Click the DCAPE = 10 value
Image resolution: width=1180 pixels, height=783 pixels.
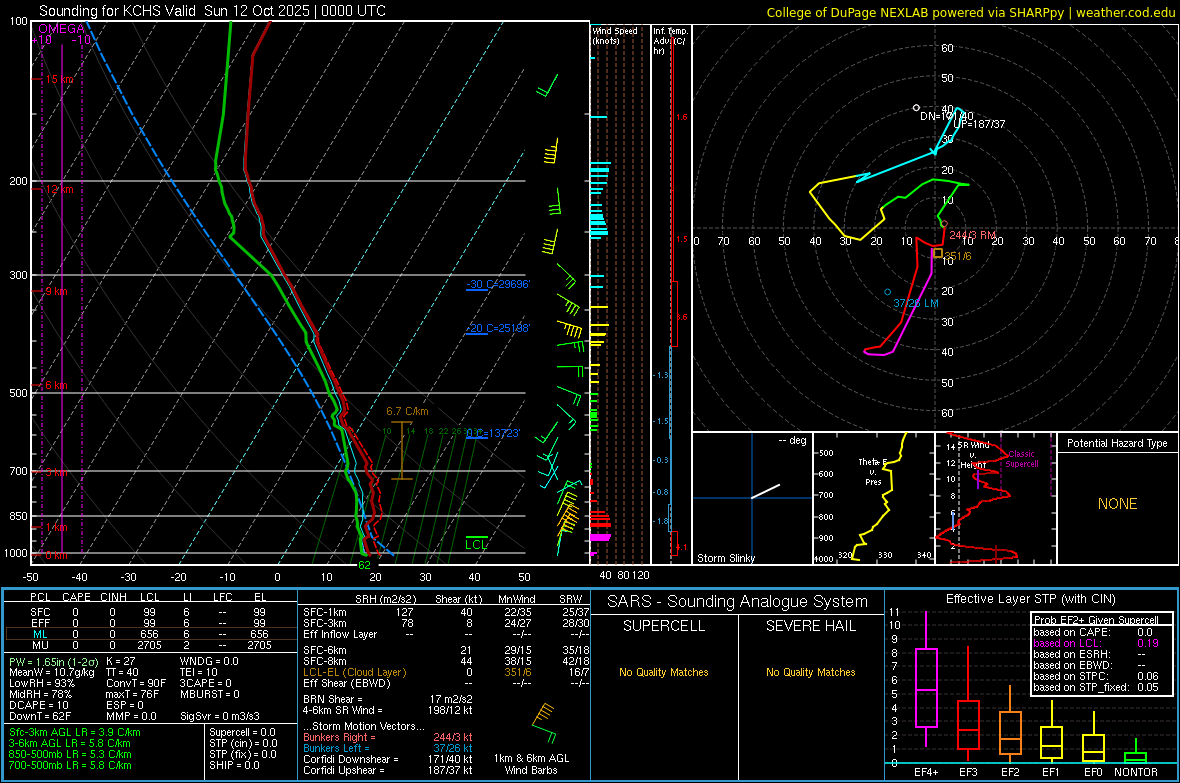coord(39,705)
